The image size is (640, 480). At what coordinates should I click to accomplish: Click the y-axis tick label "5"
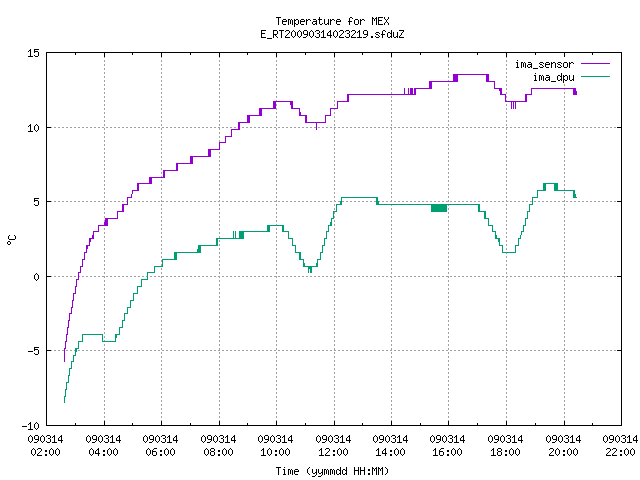coord(37,202)
